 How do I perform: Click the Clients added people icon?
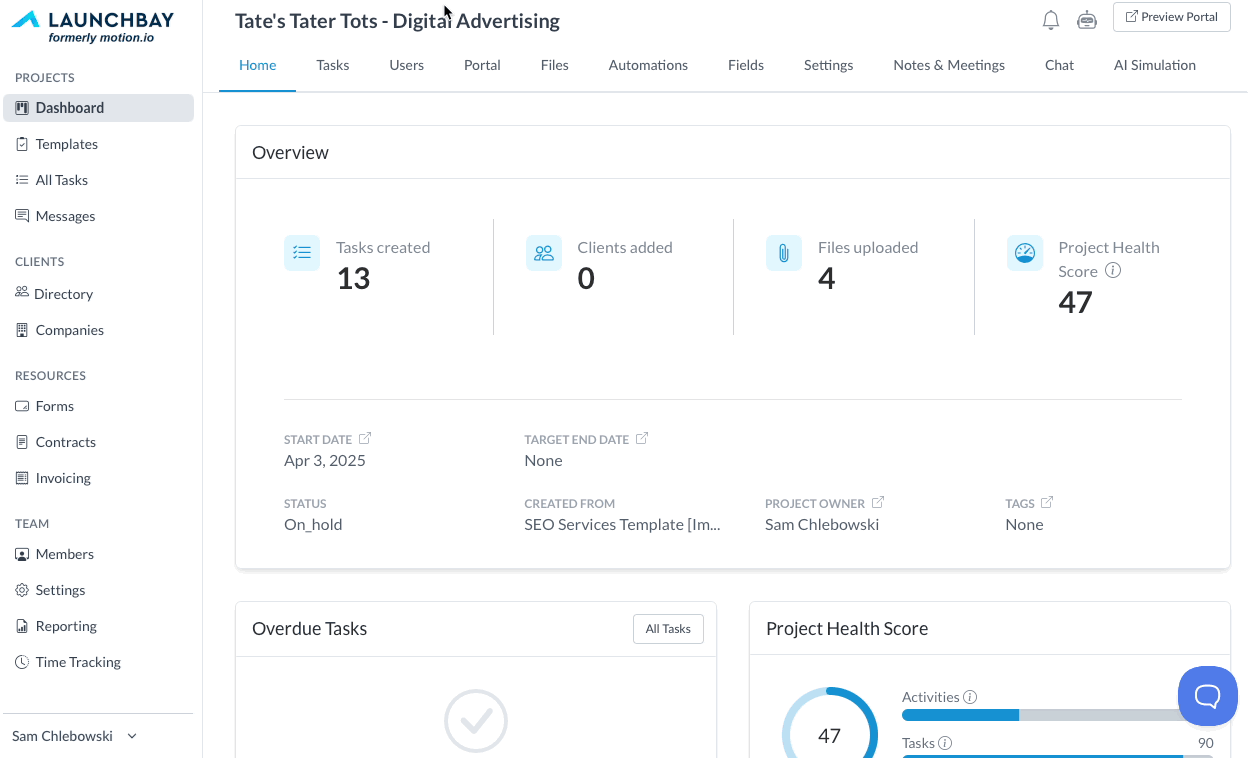point(544,253)
